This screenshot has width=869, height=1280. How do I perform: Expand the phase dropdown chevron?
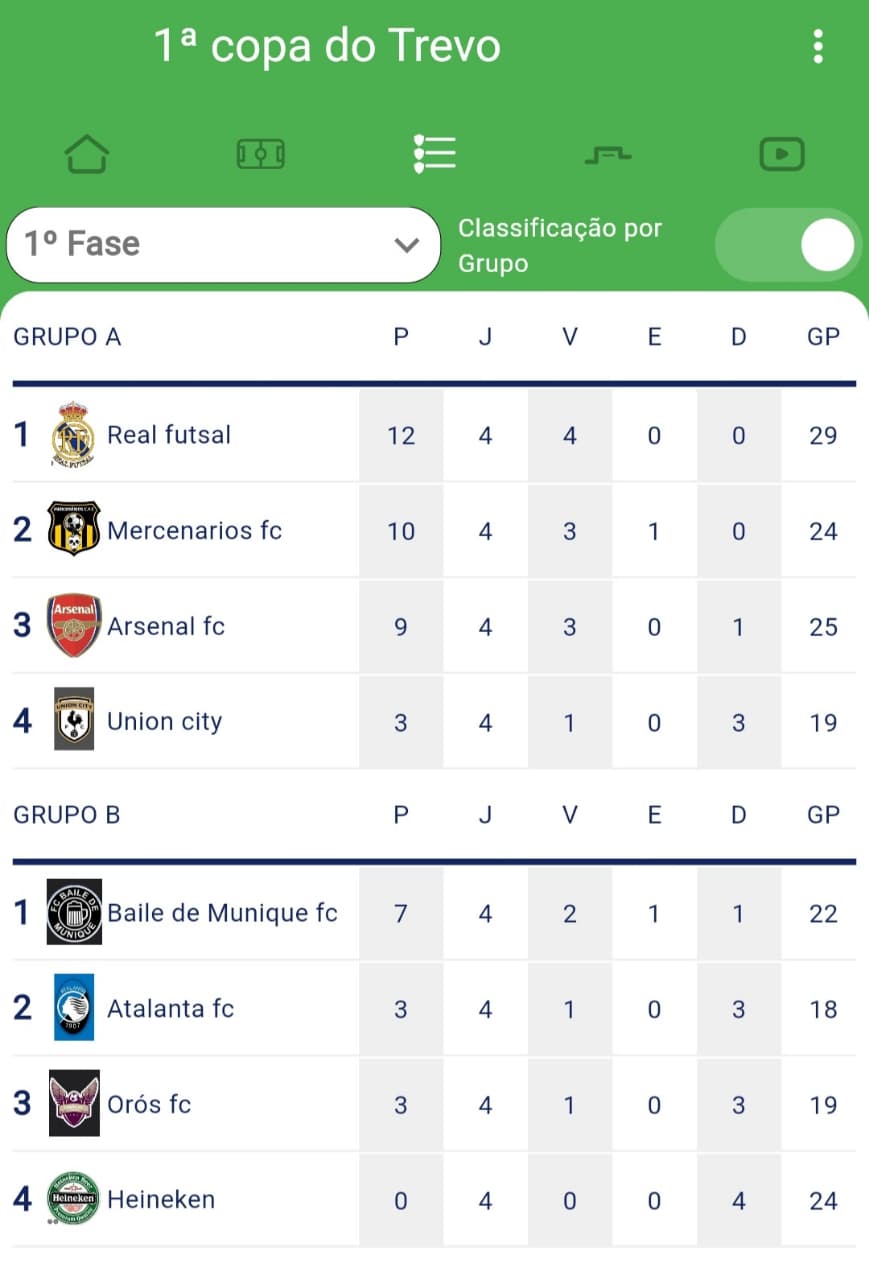pos(405,244)
